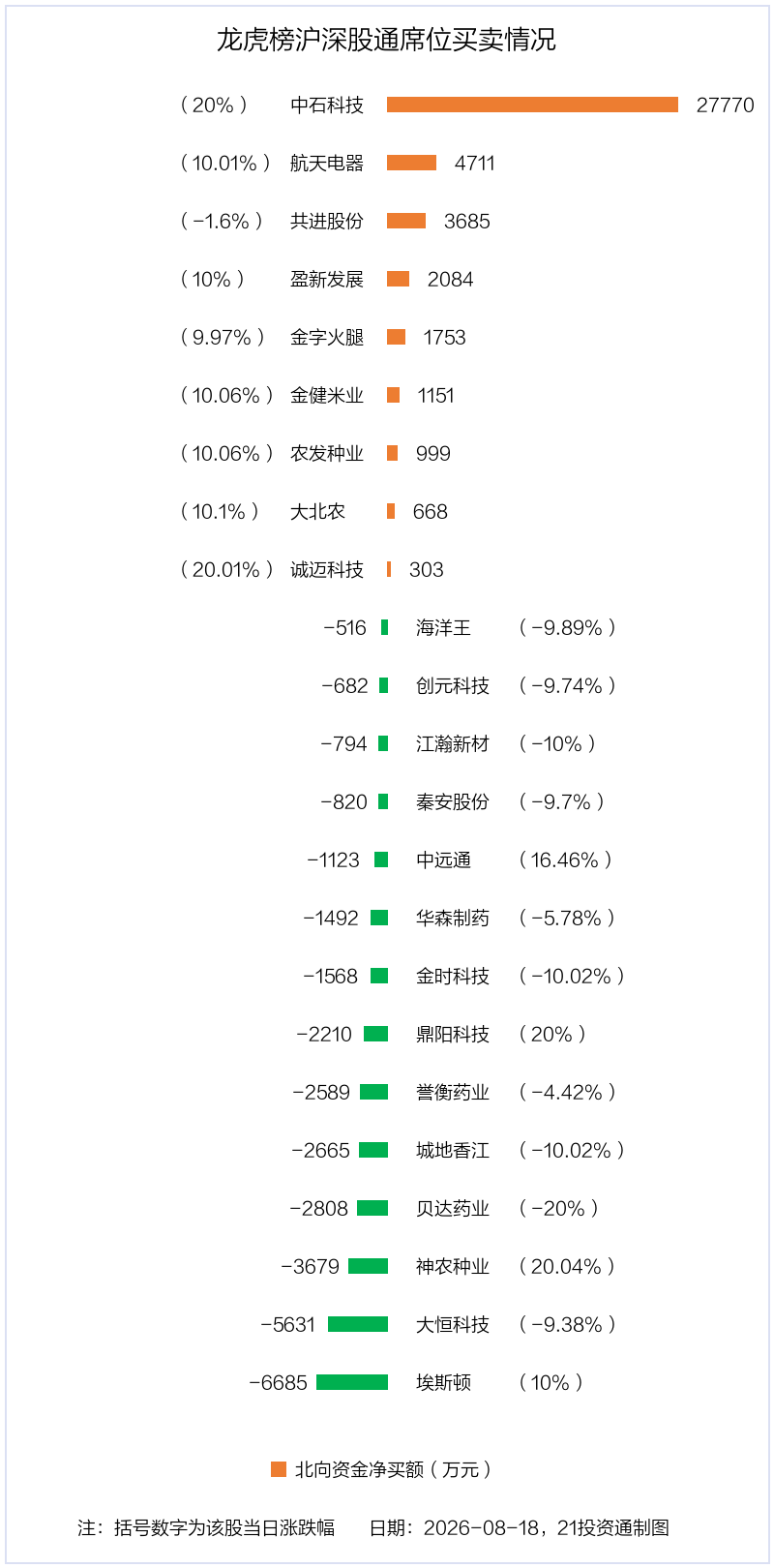Click the 27770 value label
Viewport: 774px width, 1568px height.
(726, 105)
